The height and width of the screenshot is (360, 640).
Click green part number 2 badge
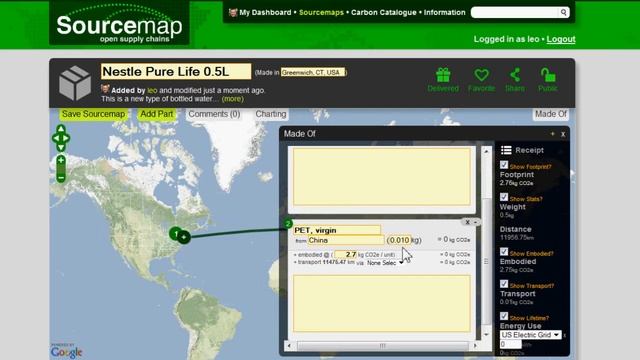(288, 224)
